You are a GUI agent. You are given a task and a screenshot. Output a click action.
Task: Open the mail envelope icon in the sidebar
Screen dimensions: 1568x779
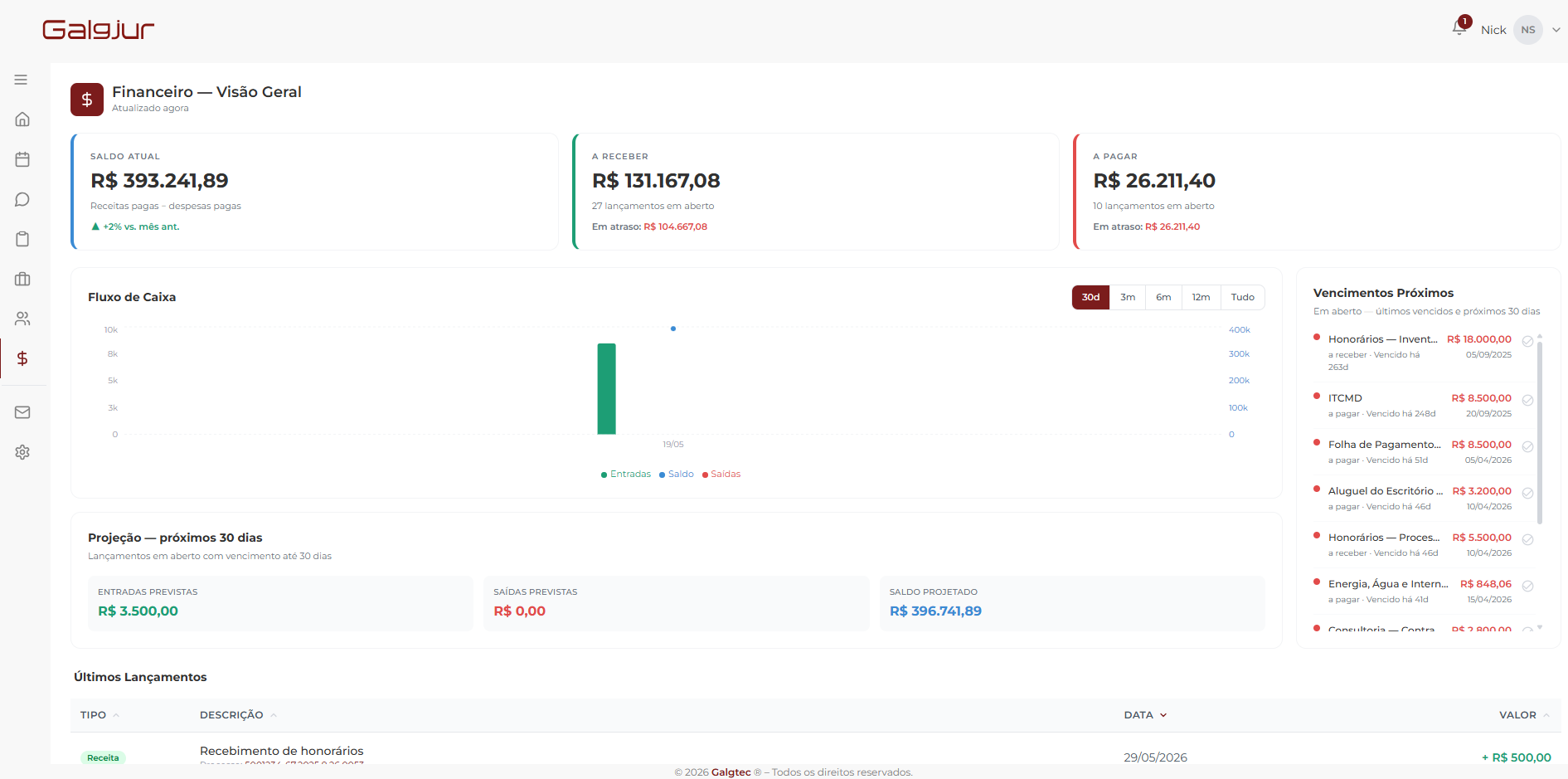[22, 412]
